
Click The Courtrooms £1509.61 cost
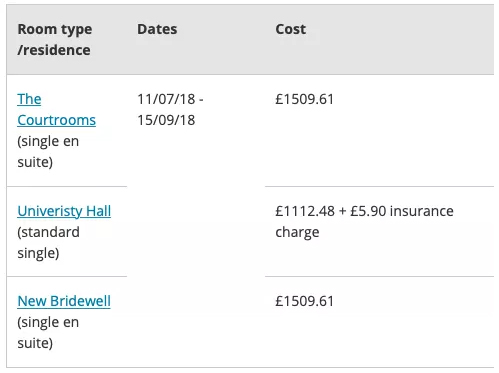pos(304,99)
